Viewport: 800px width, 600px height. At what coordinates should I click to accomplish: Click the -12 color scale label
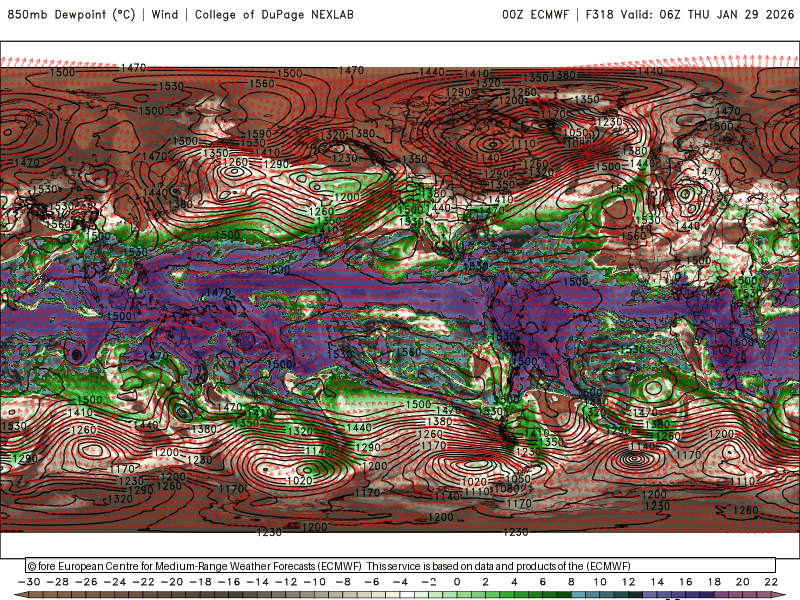coord(286,582)
